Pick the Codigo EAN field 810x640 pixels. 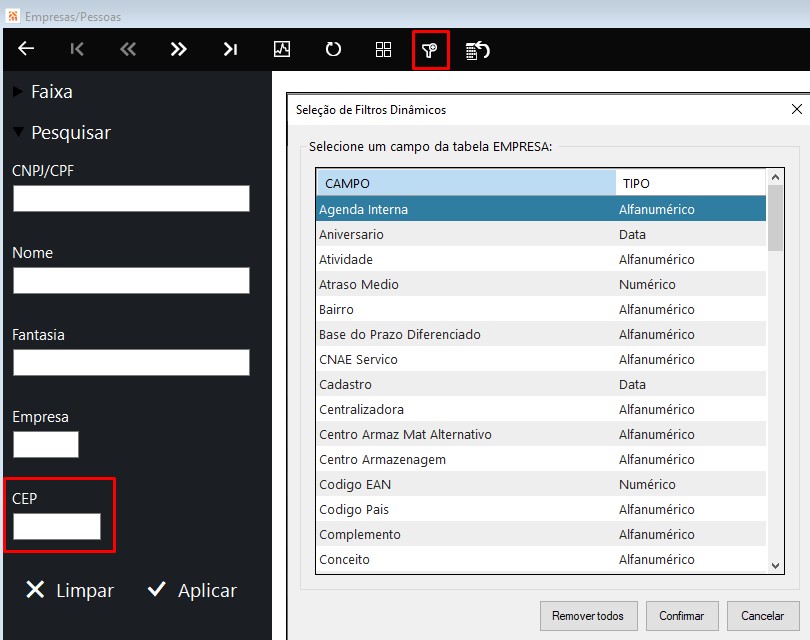pos(541,484)
